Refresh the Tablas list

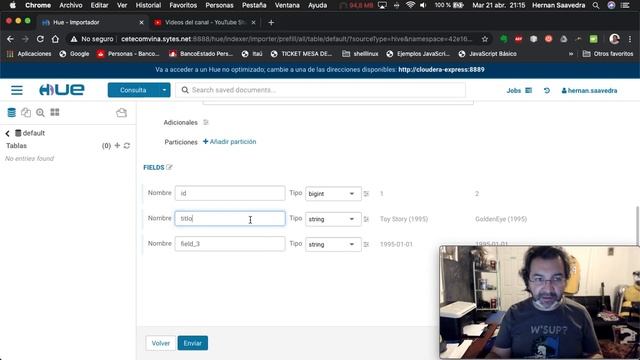(x=127, y=146)
